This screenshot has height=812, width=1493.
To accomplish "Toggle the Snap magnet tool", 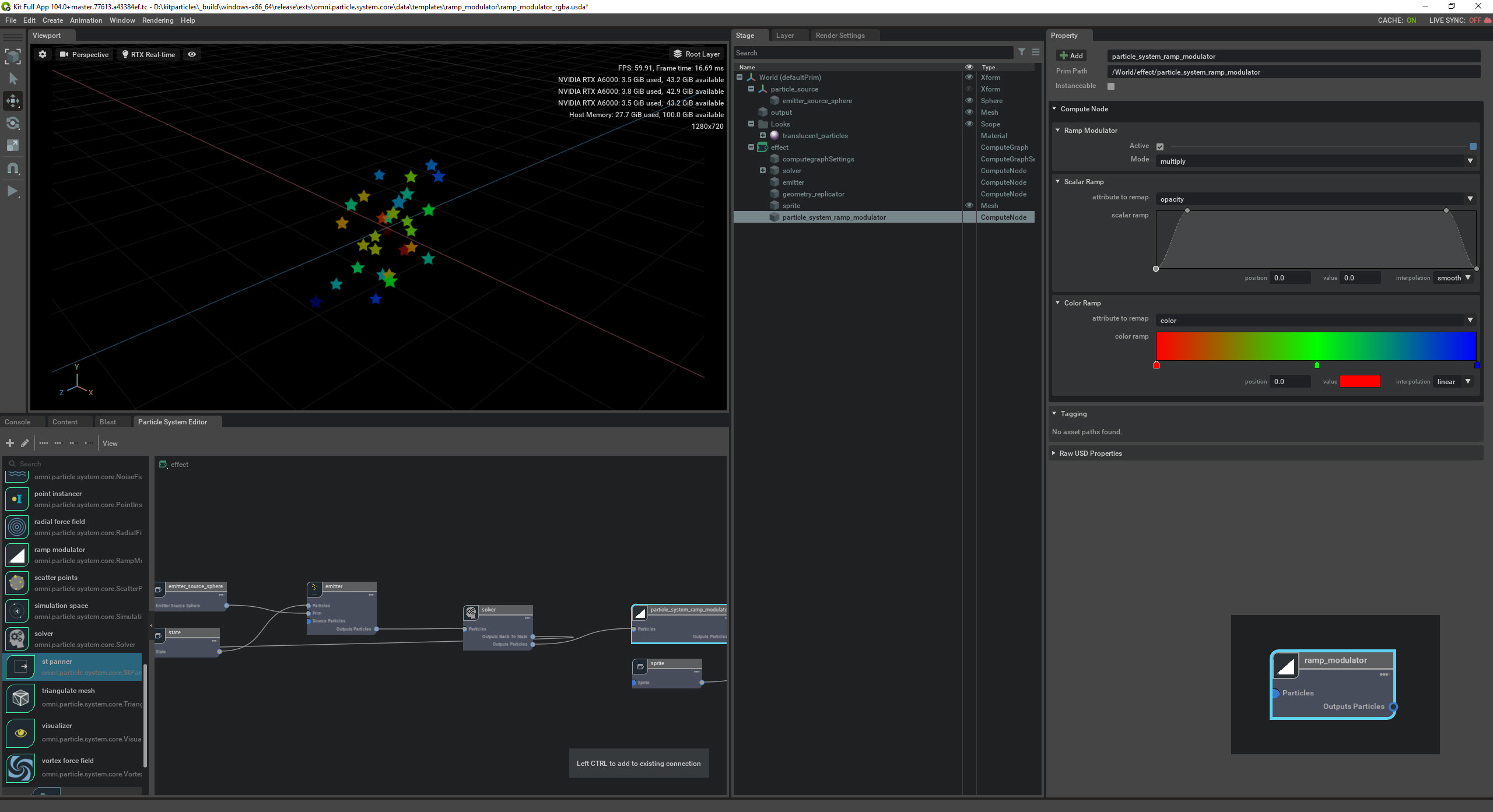I will [13, 168].
